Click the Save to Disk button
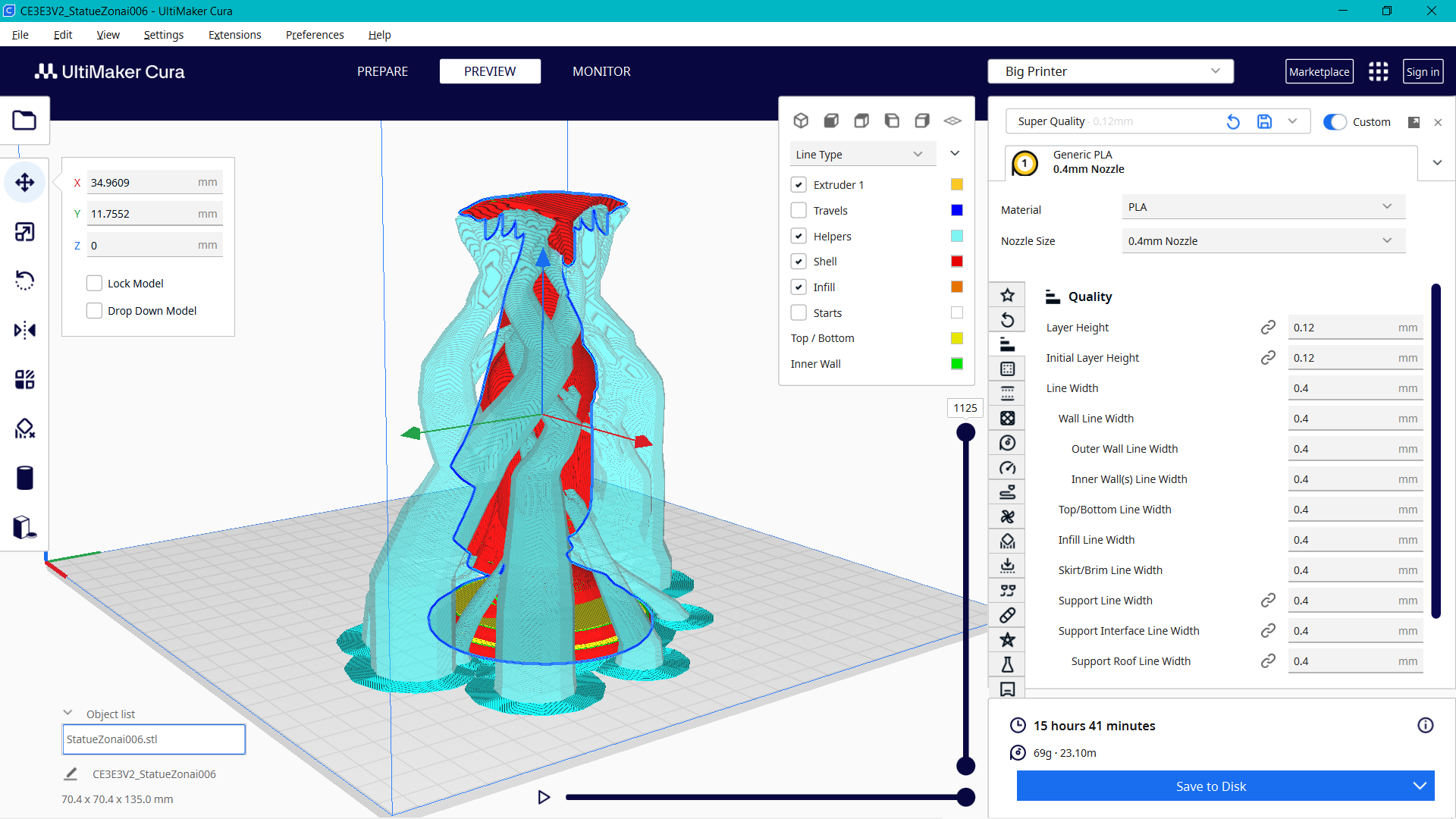 [1210, 786]
